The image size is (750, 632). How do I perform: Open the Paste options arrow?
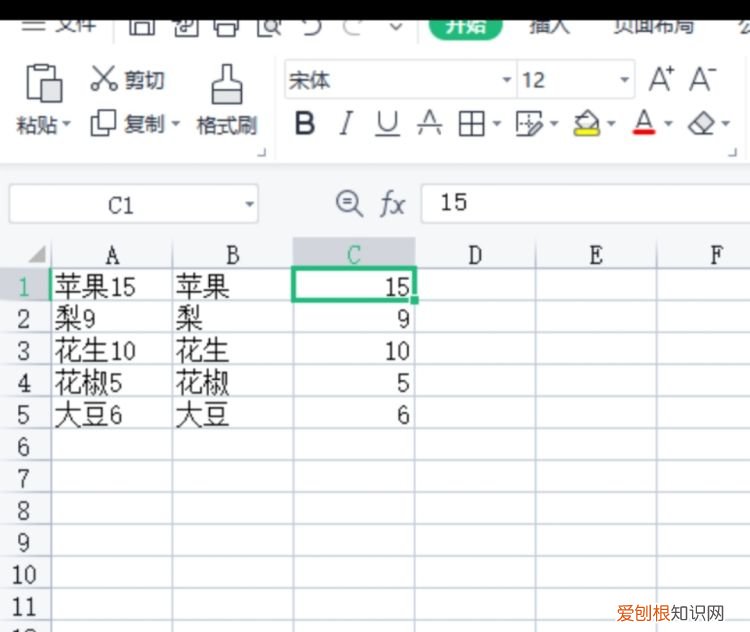pyautogui.click(x=67, y=124)
